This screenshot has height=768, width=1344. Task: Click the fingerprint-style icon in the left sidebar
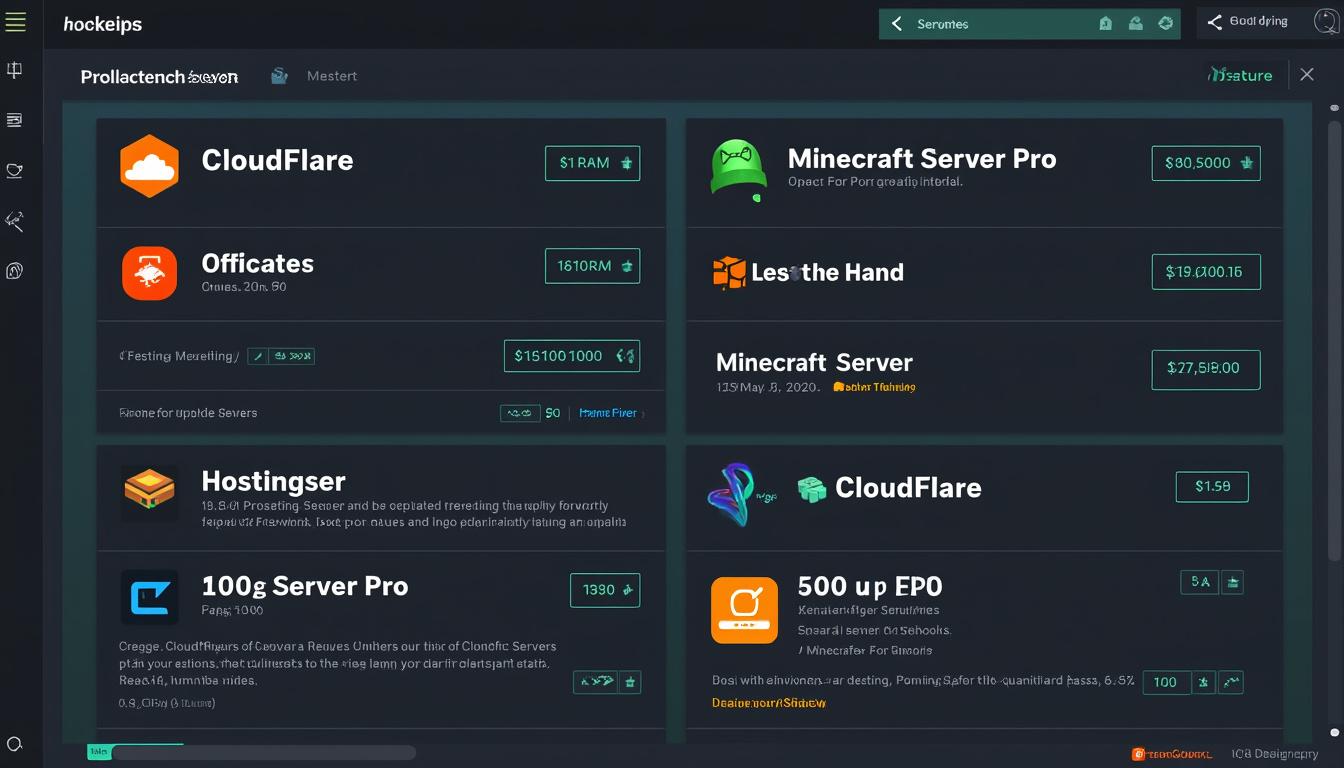point(15,271)
